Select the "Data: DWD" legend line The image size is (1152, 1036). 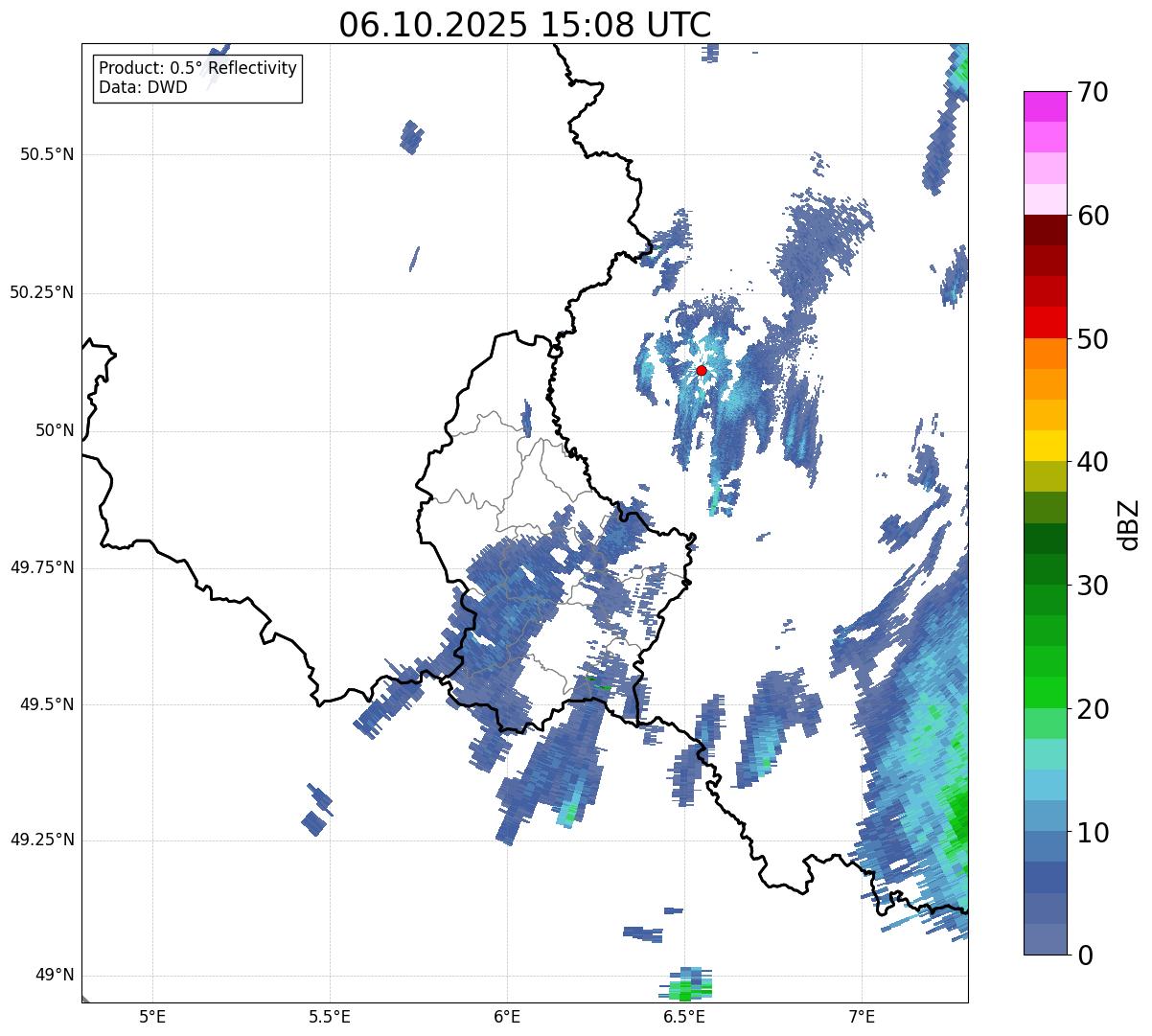tap(144, 87)
